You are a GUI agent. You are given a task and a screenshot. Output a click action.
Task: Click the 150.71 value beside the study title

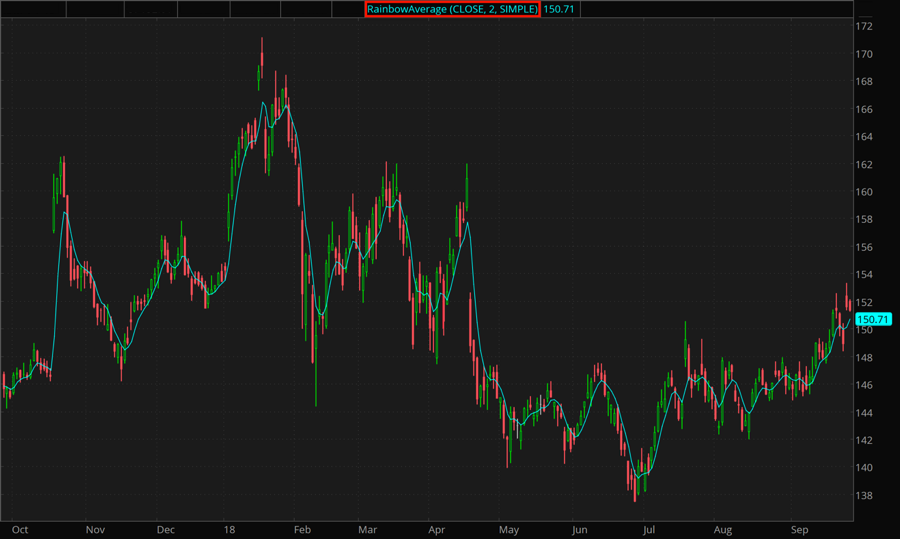(x=560, y=9)
